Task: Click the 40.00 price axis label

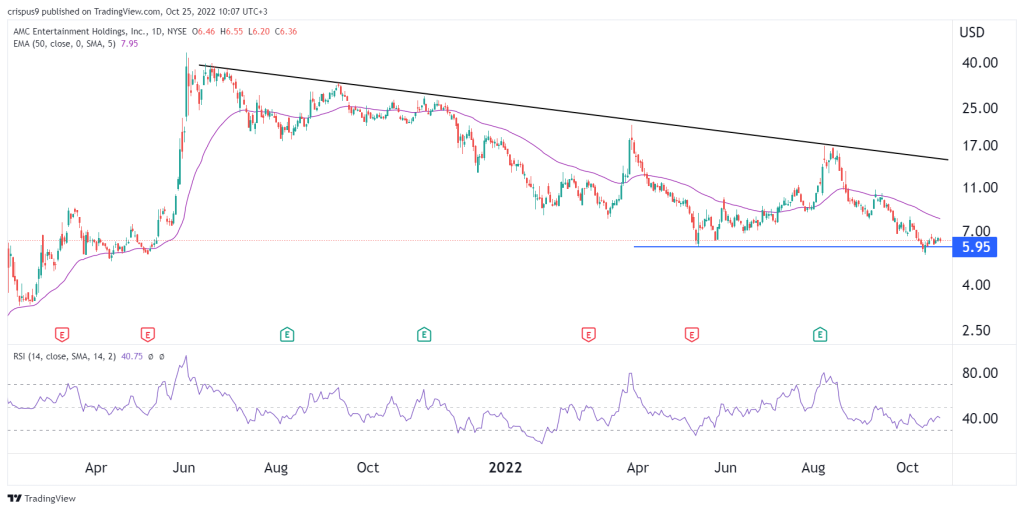Action: 978,63
